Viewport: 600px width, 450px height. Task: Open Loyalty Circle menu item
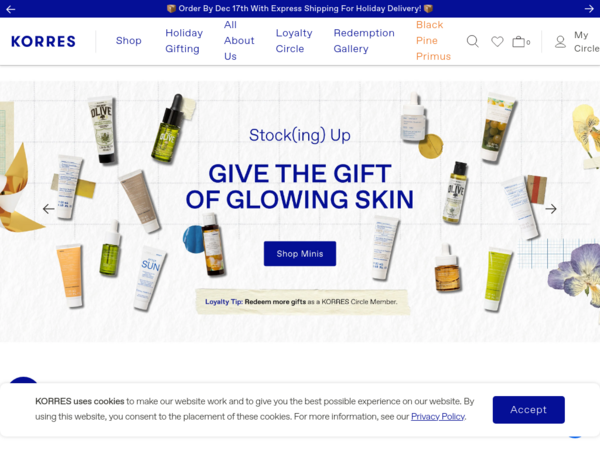coord(294,41)
